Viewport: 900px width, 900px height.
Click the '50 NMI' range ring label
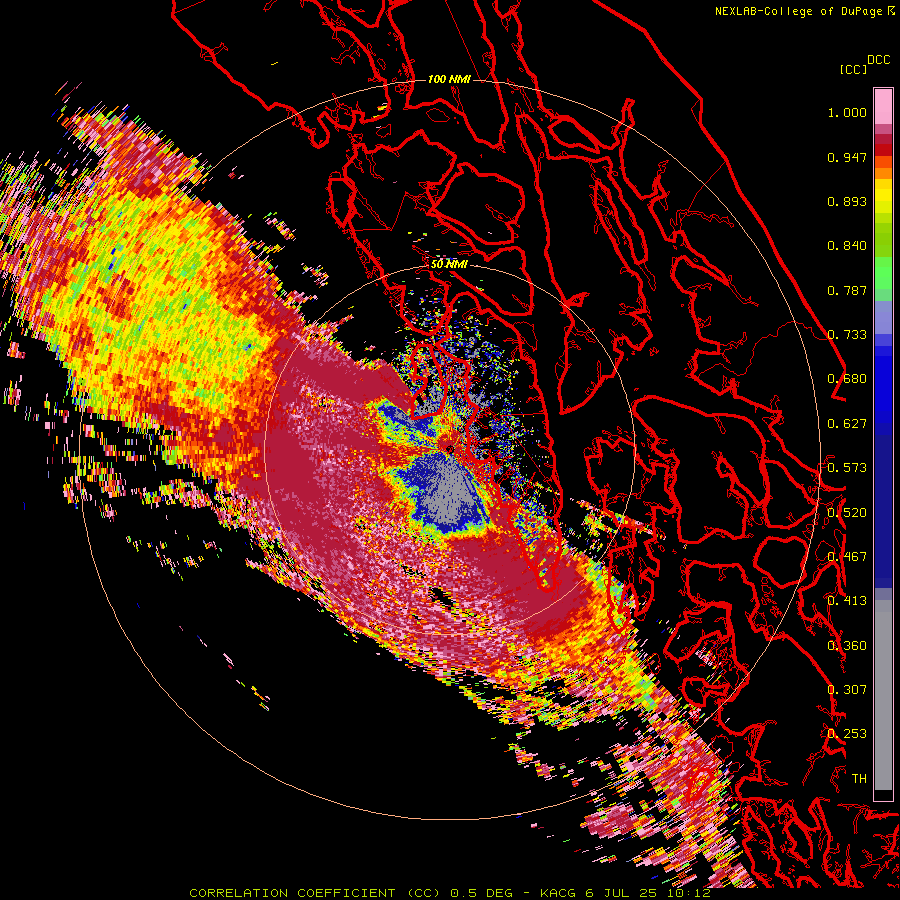tap(449, 264)
